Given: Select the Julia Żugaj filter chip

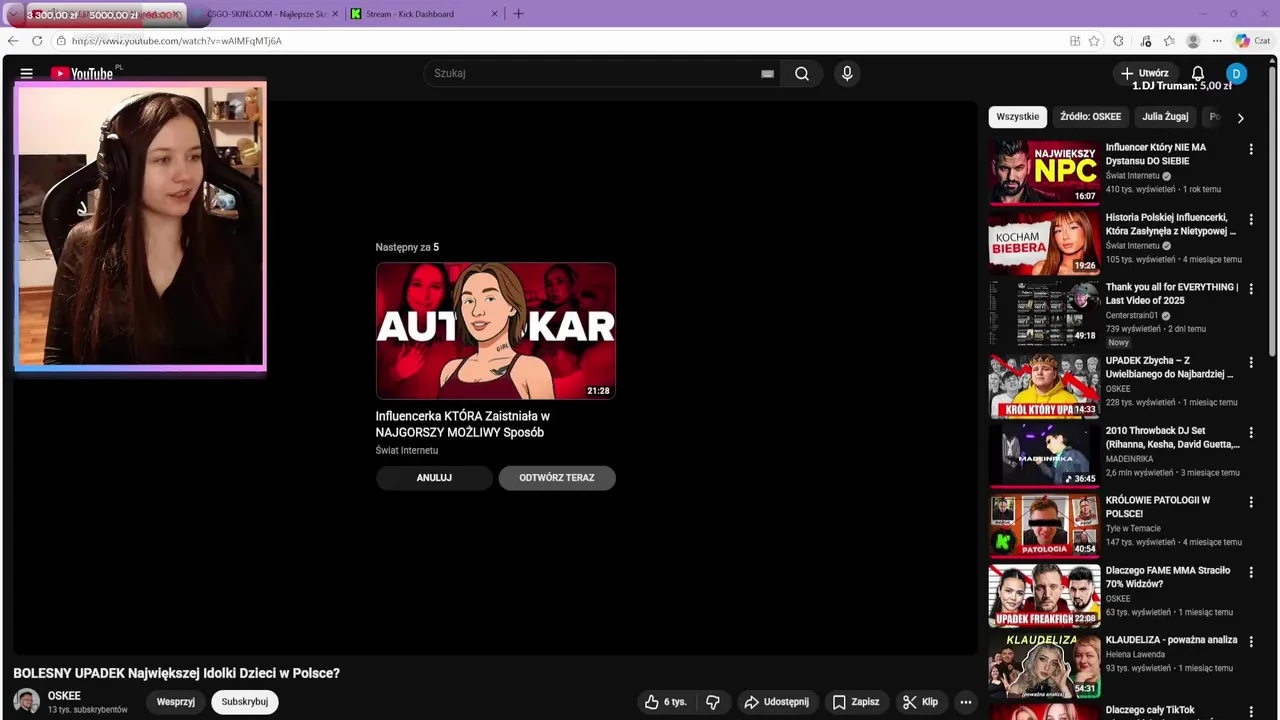Looking at the screenshot, I should [x=1166, y=117].
